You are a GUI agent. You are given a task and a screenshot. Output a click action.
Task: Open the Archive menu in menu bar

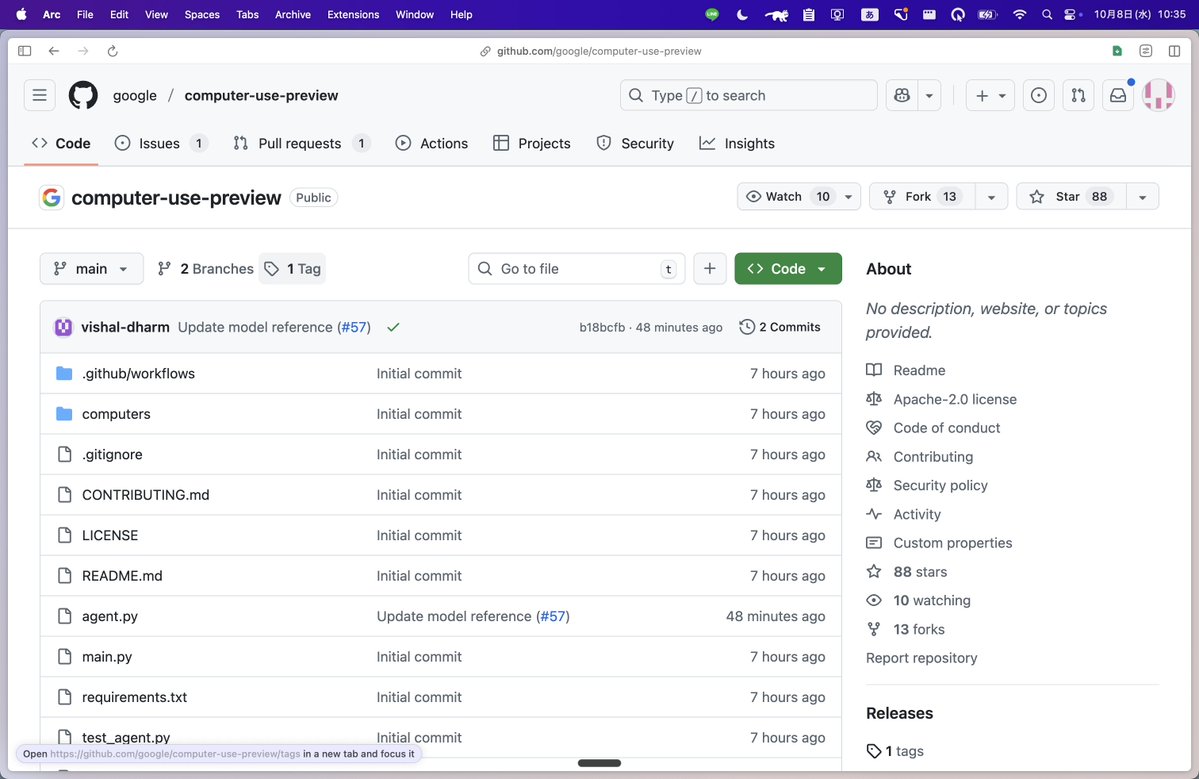293,15
